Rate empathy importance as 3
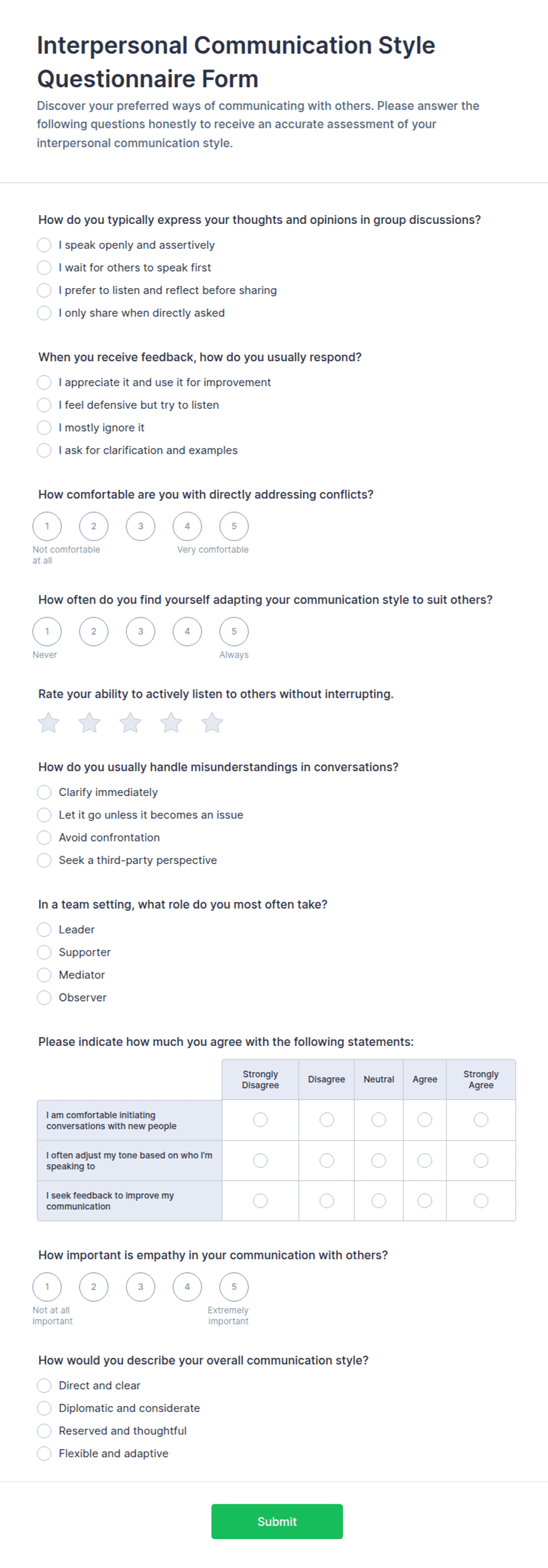The image size is (548, 1568). 141,1287
